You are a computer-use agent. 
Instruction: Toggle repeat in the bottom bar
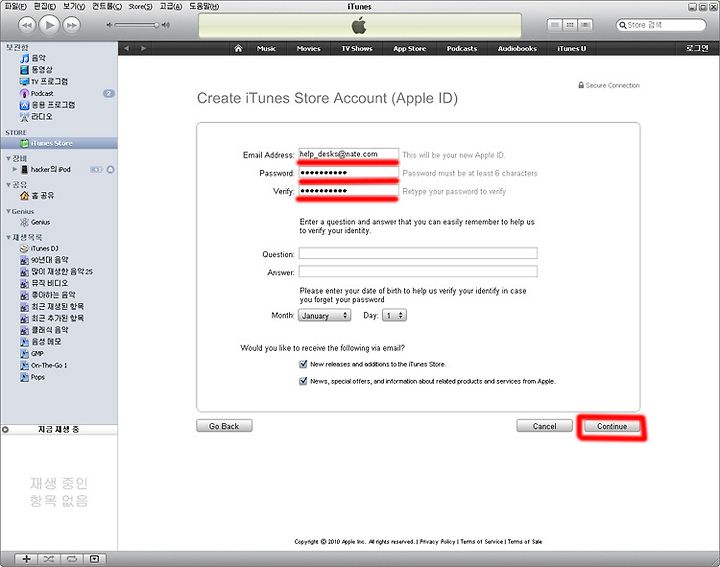pyautogui.click(x=72, y=559)
